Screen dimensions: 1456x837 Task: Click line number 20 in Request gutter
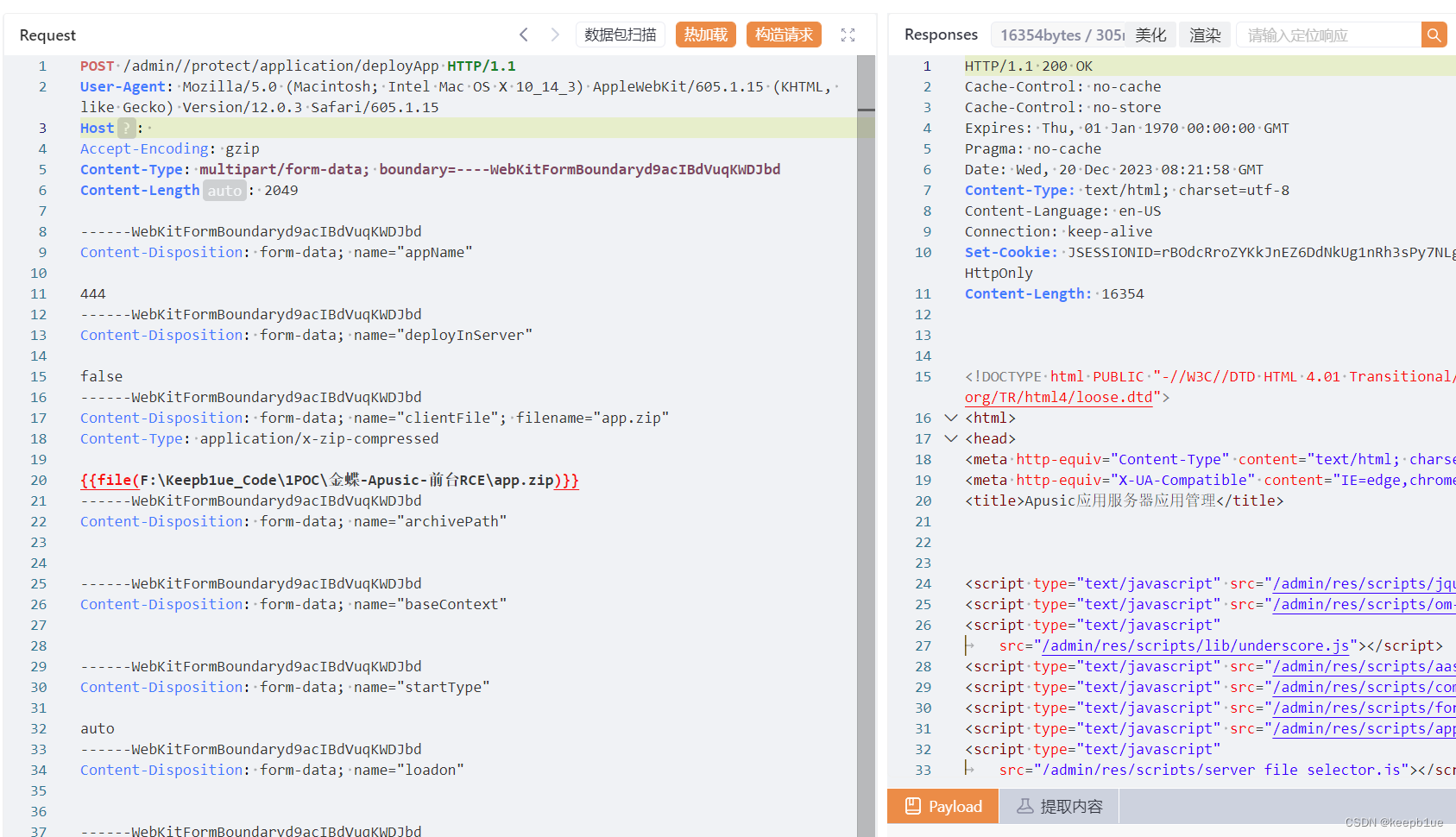click(39, 480)
